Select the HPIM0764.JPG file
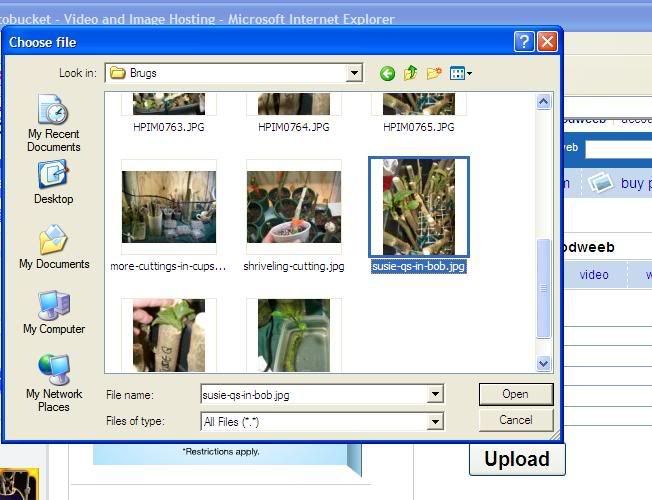This screenshot has width=652, height=500. point(294,113)
